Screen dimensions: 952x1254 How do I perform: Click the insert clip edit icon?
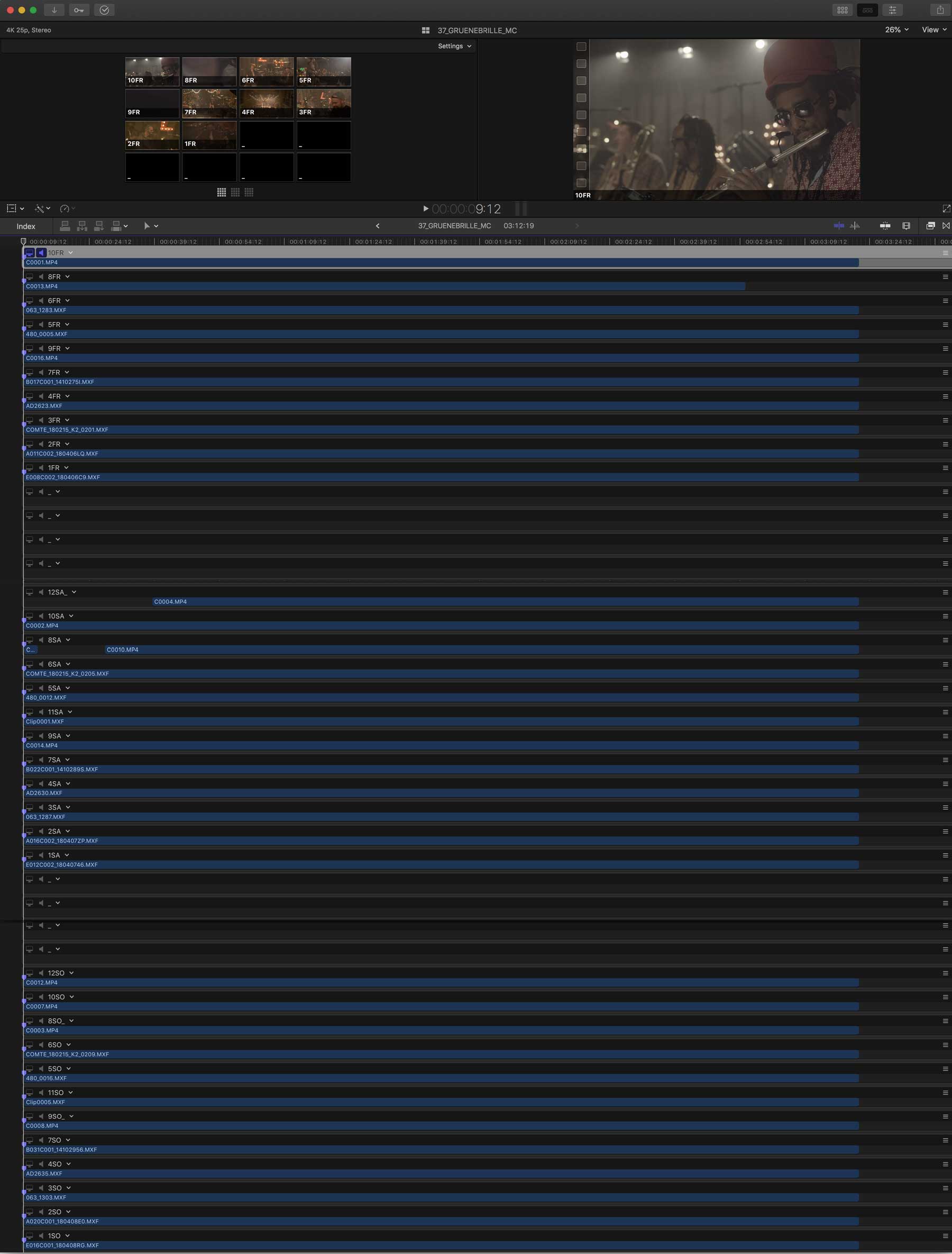tap(81, 226)
